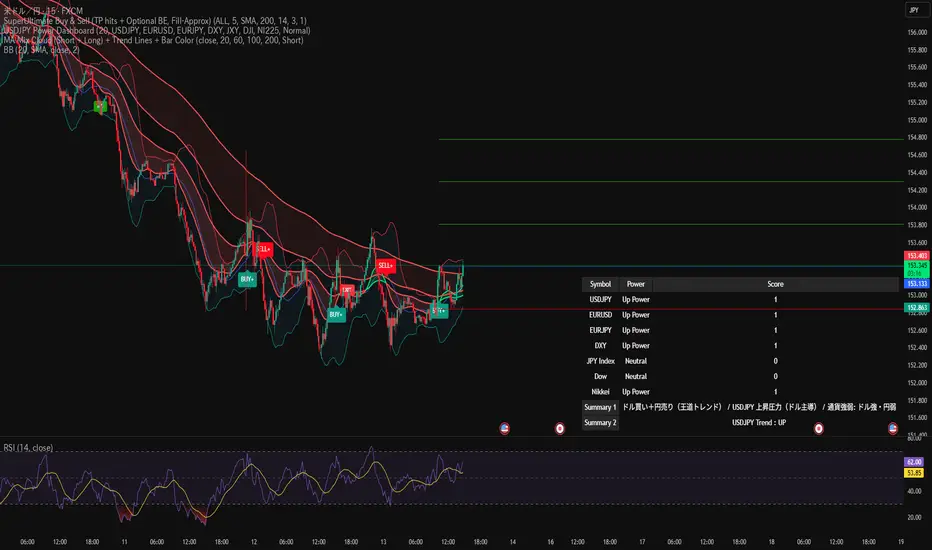Click the 20.00 RSI axis label
Image resolution: width=932 pixels, height=550 pixels.
pos(914,517)
